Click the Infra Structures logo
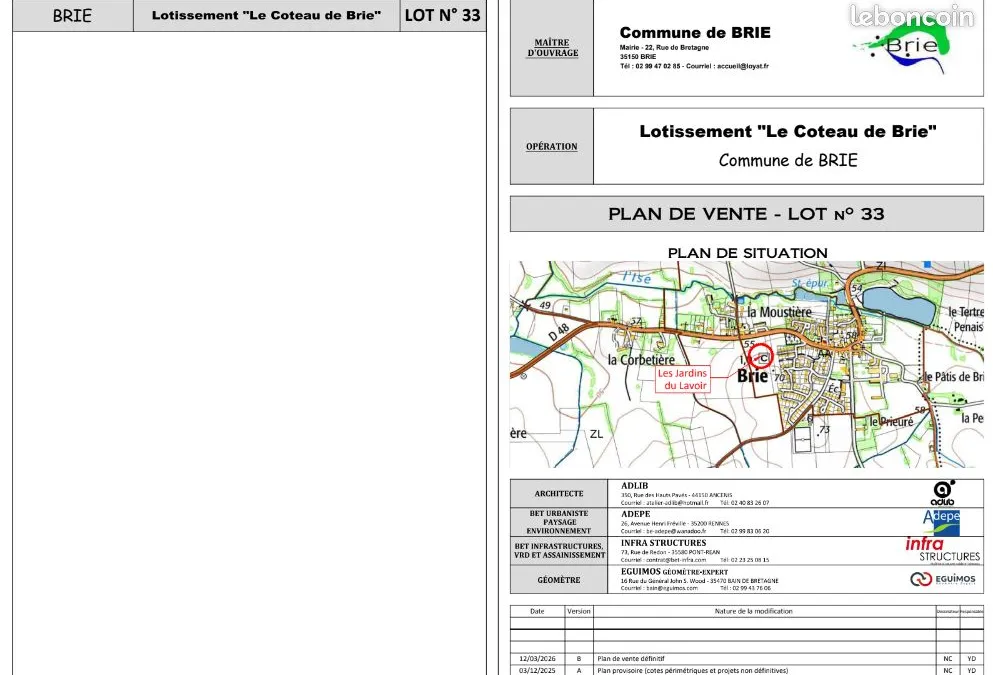This screenshot has width=993, height=675. click(942, 550)
